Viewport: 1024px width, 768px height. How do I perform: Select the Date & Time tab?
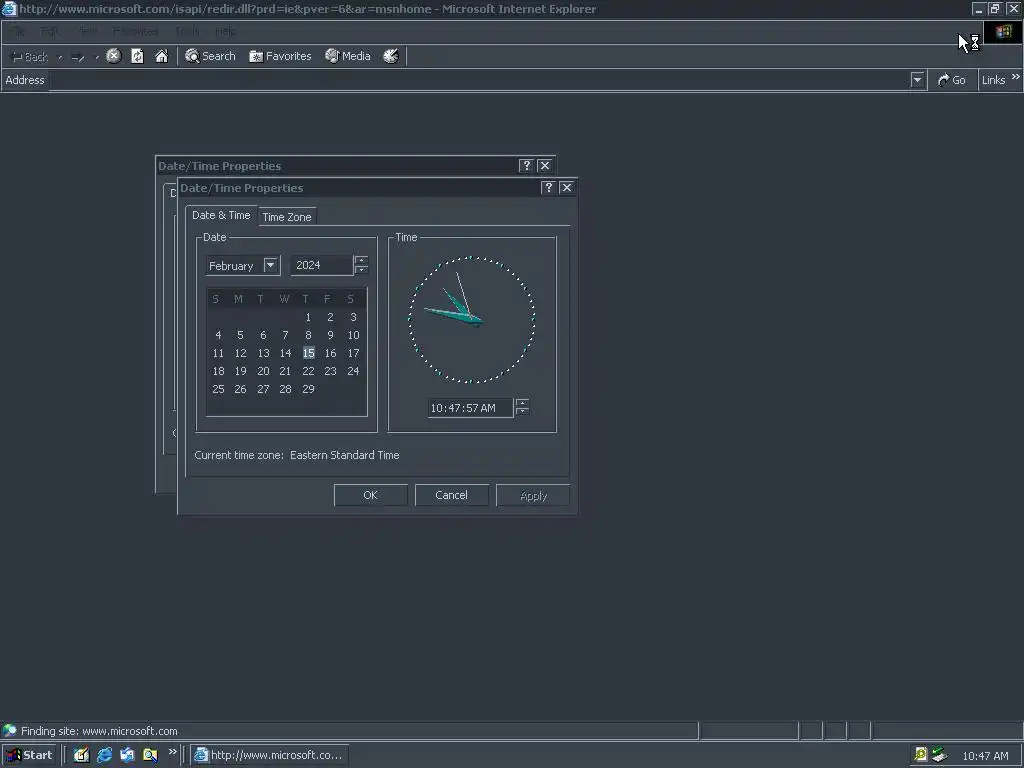point(221,215)
